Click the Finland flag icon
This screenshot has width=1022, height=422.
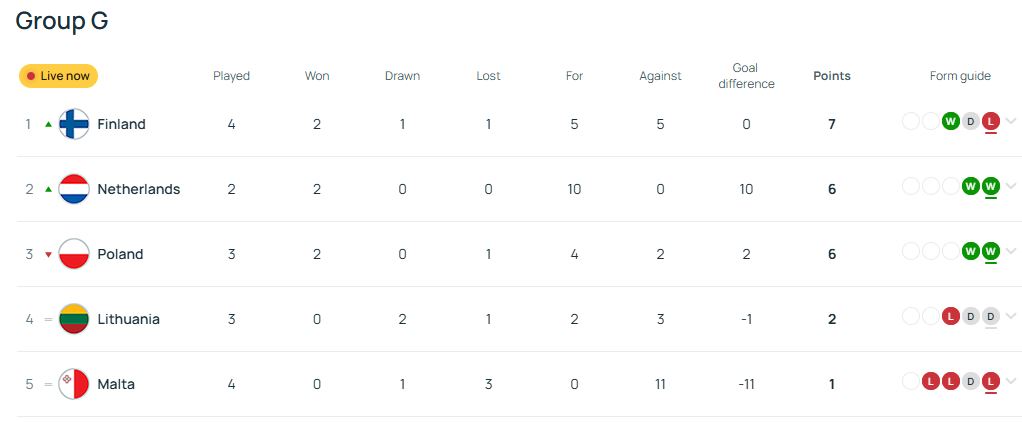tap(74, 124)
